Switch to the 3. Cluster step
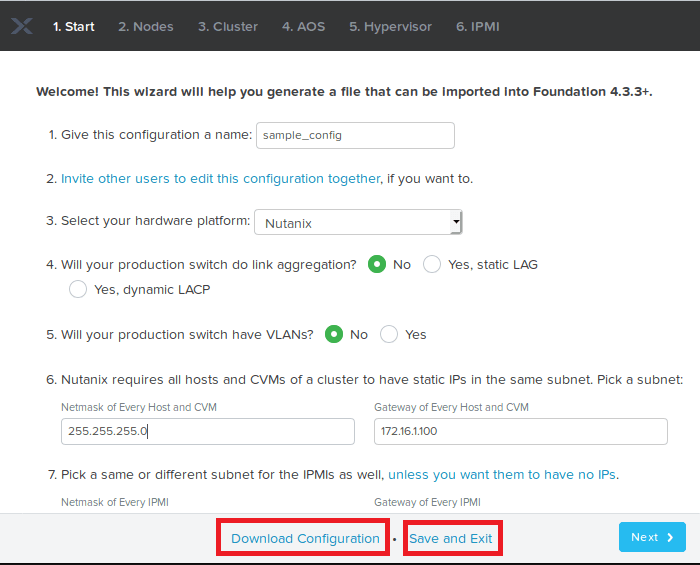Screen dimensions: 700x565 click(228, 27)
